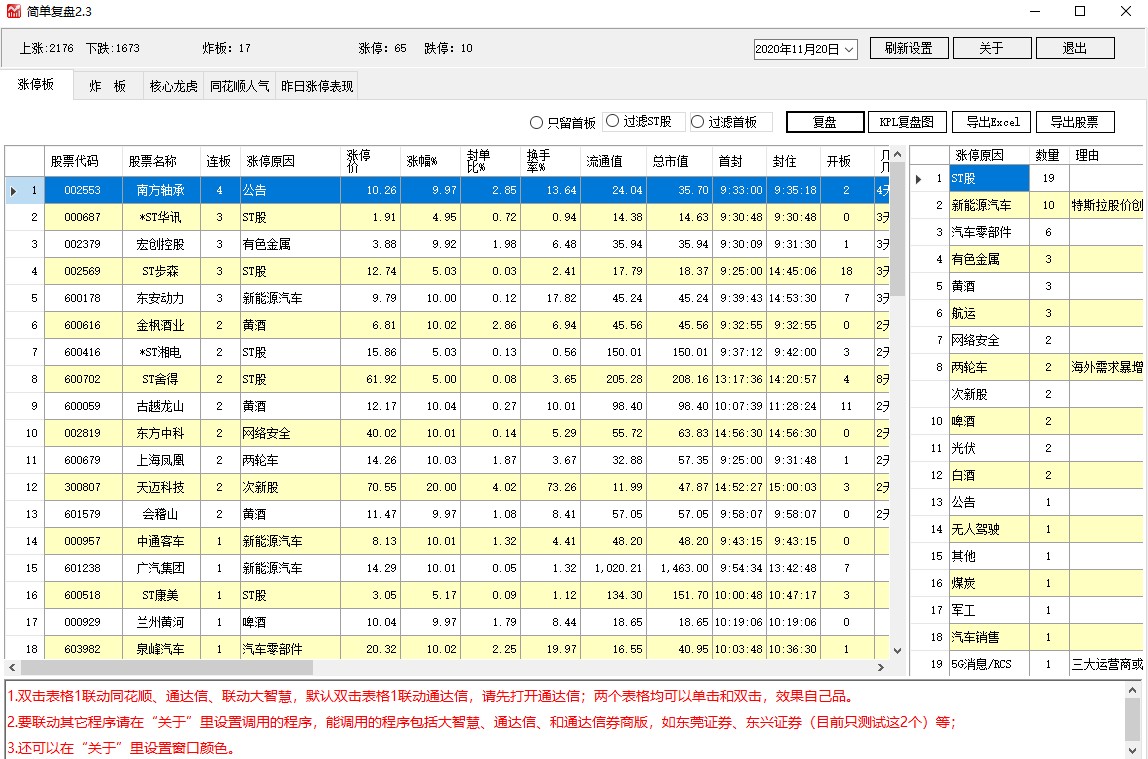1148x759 pixels.
Task: Click the up arrow of main table scrollbar
Action: [897, 155]
